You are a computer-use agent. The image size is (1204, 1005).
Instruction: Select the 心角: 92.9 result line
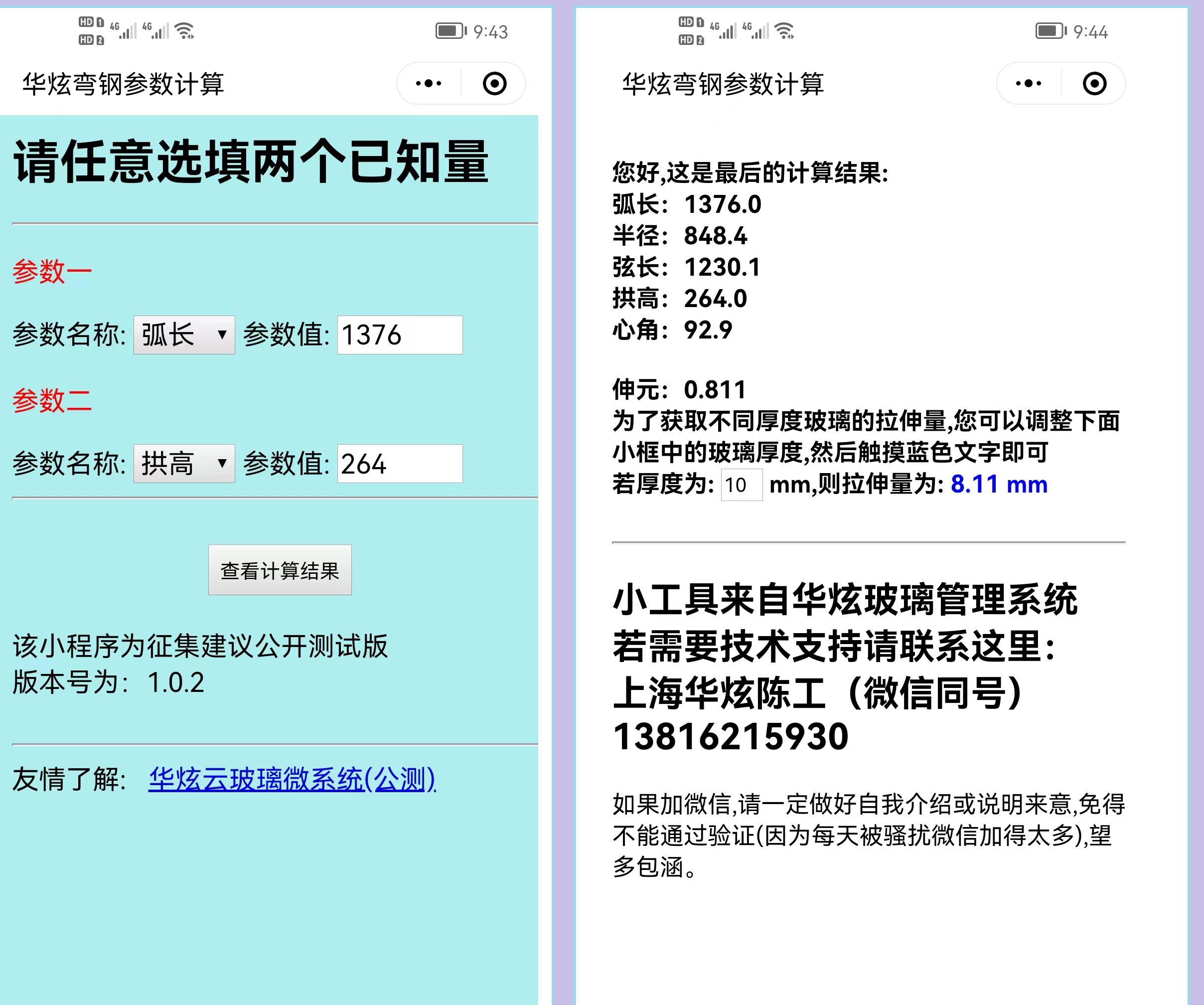(x=673, y=330)
